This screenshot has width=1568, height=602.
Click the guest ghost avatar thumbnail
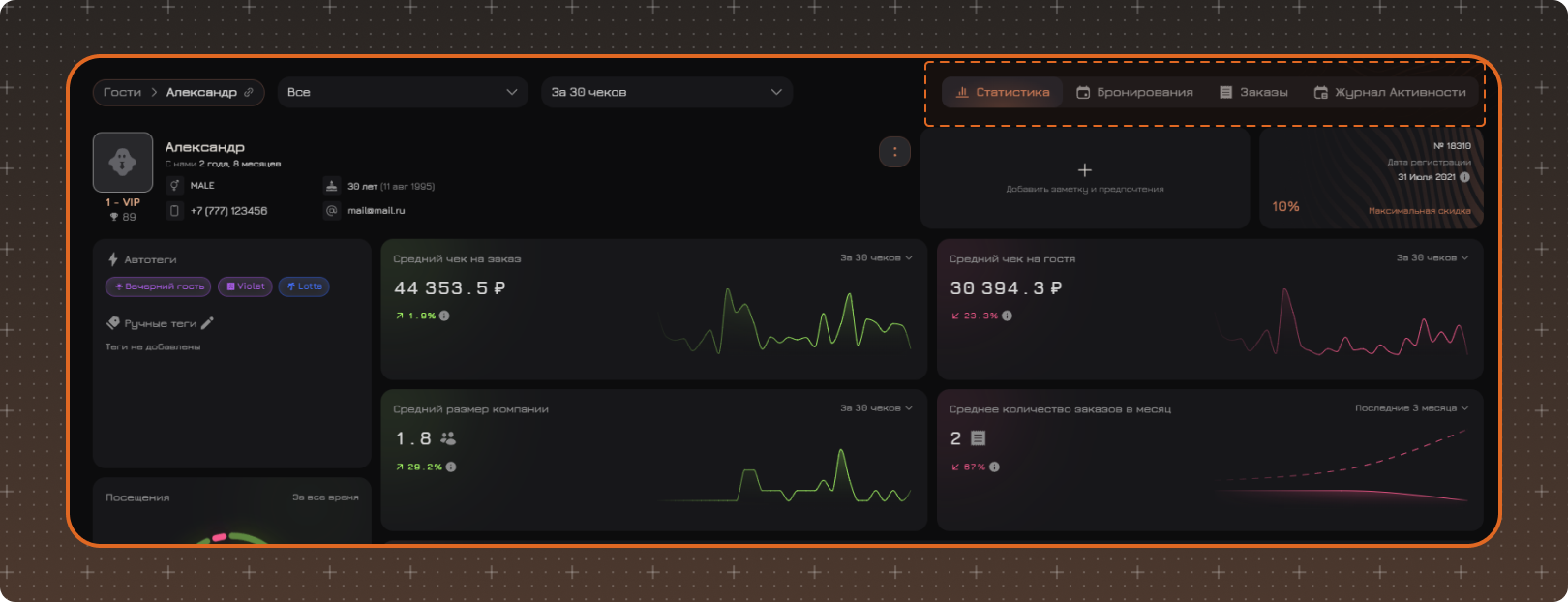point(123,162)
